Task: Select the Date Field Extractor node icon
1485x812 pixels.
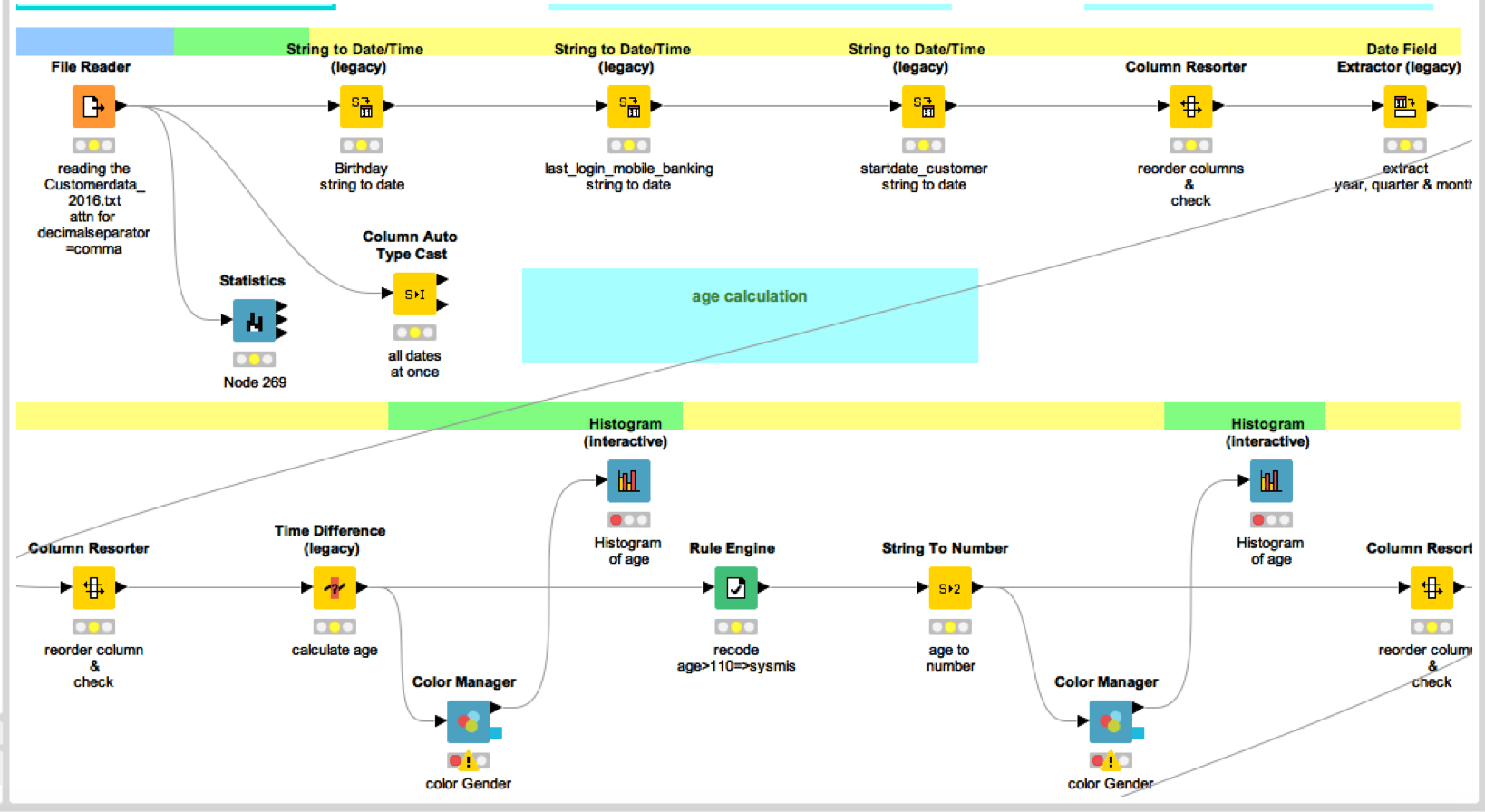Action: tap(1404, 107)
